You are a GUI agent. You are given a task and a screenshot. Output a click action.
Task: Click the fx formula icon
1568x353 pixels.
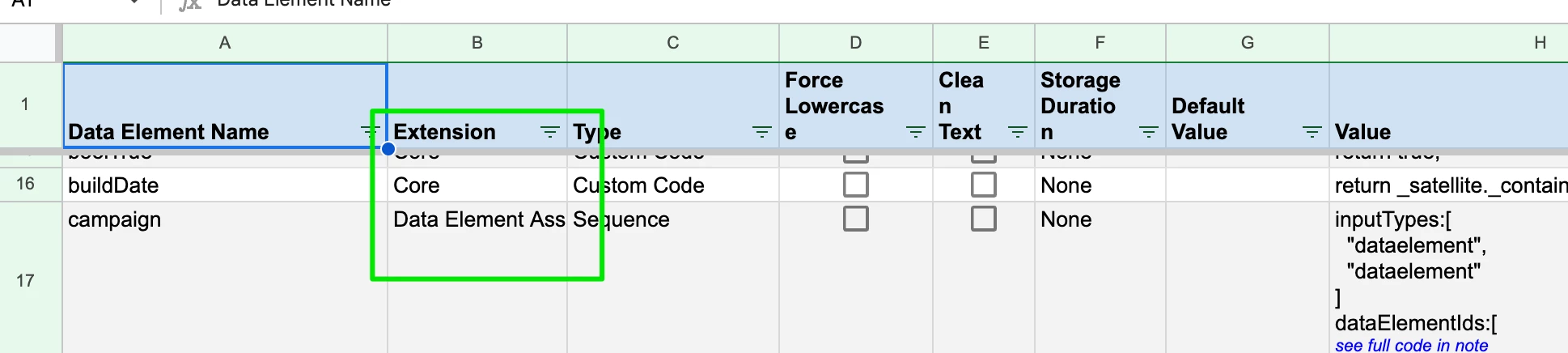[189, 4]
